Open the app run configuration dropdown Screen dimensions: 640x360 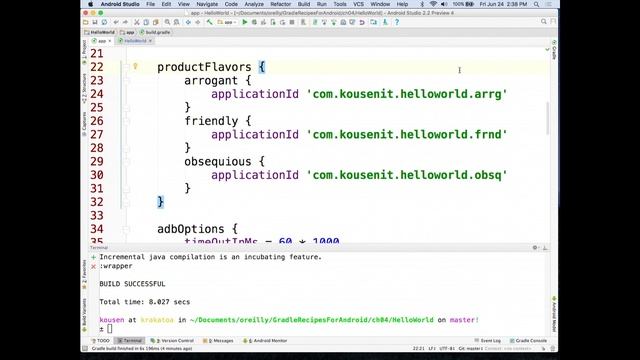227,22
